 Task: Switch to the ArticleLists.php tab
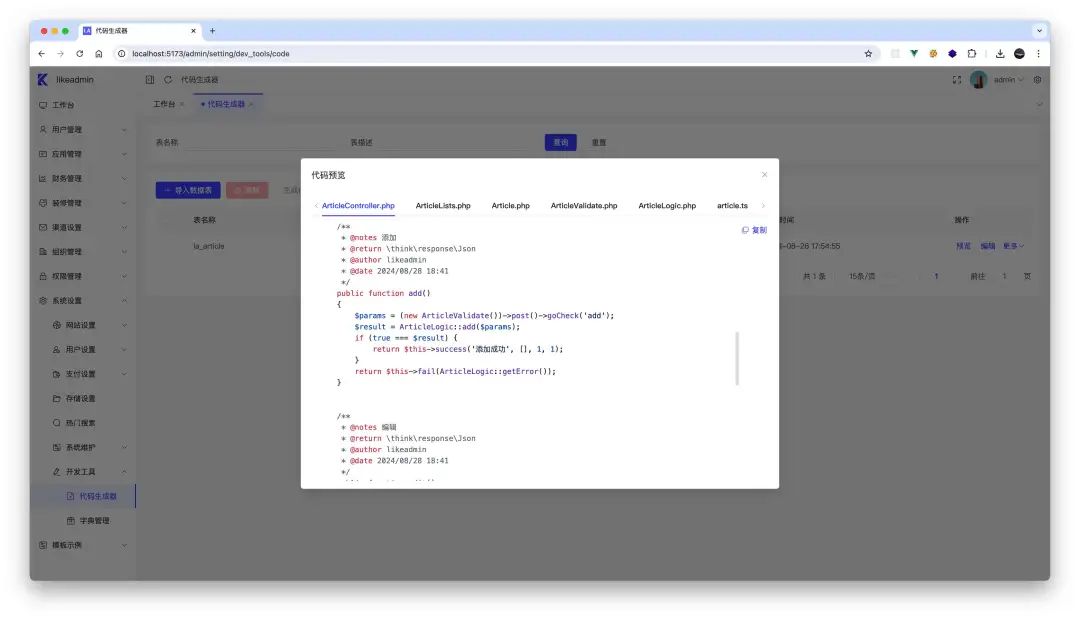pyautogui.click(x=443, y=205)
